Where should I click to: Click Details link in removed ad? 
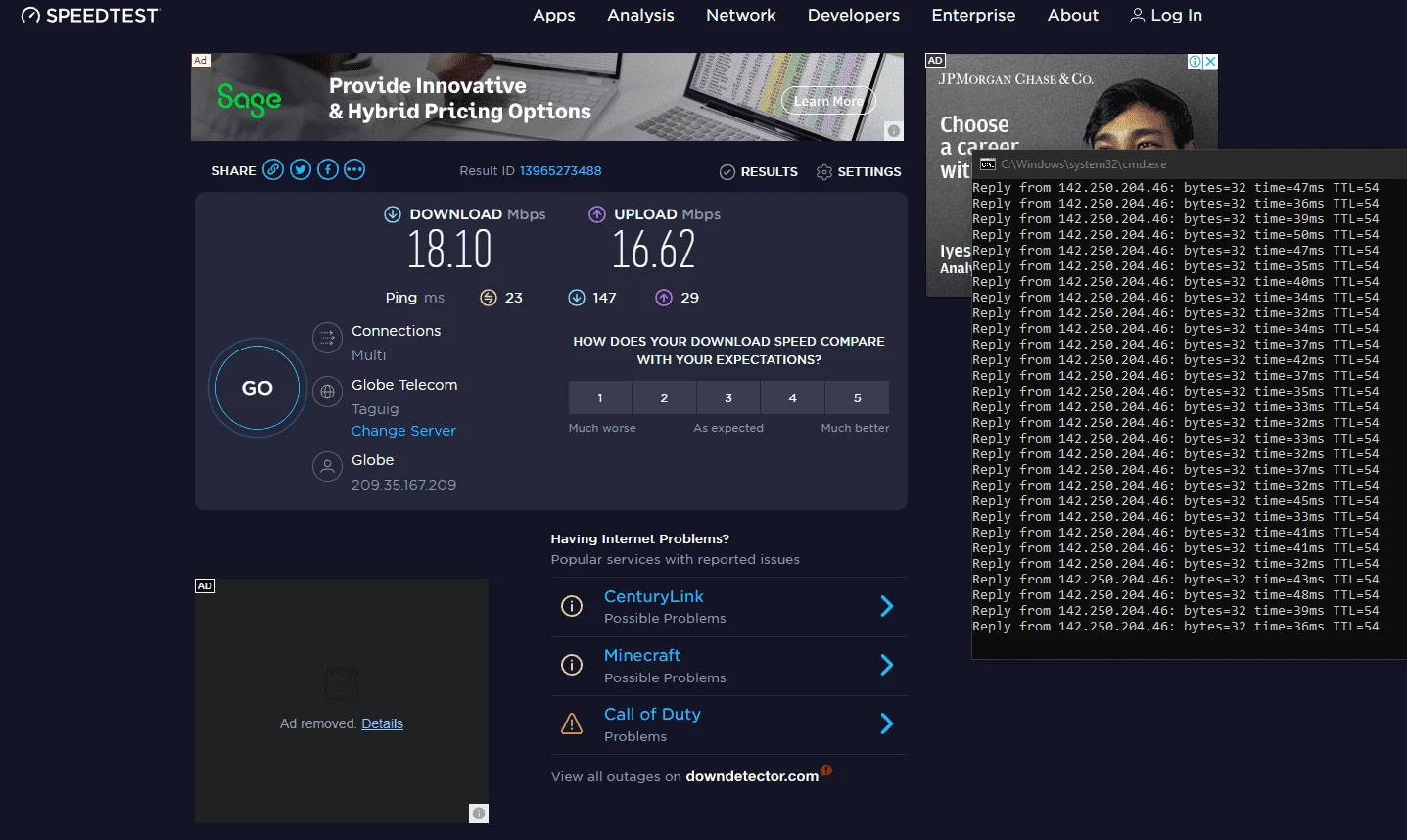click(382, 723)
